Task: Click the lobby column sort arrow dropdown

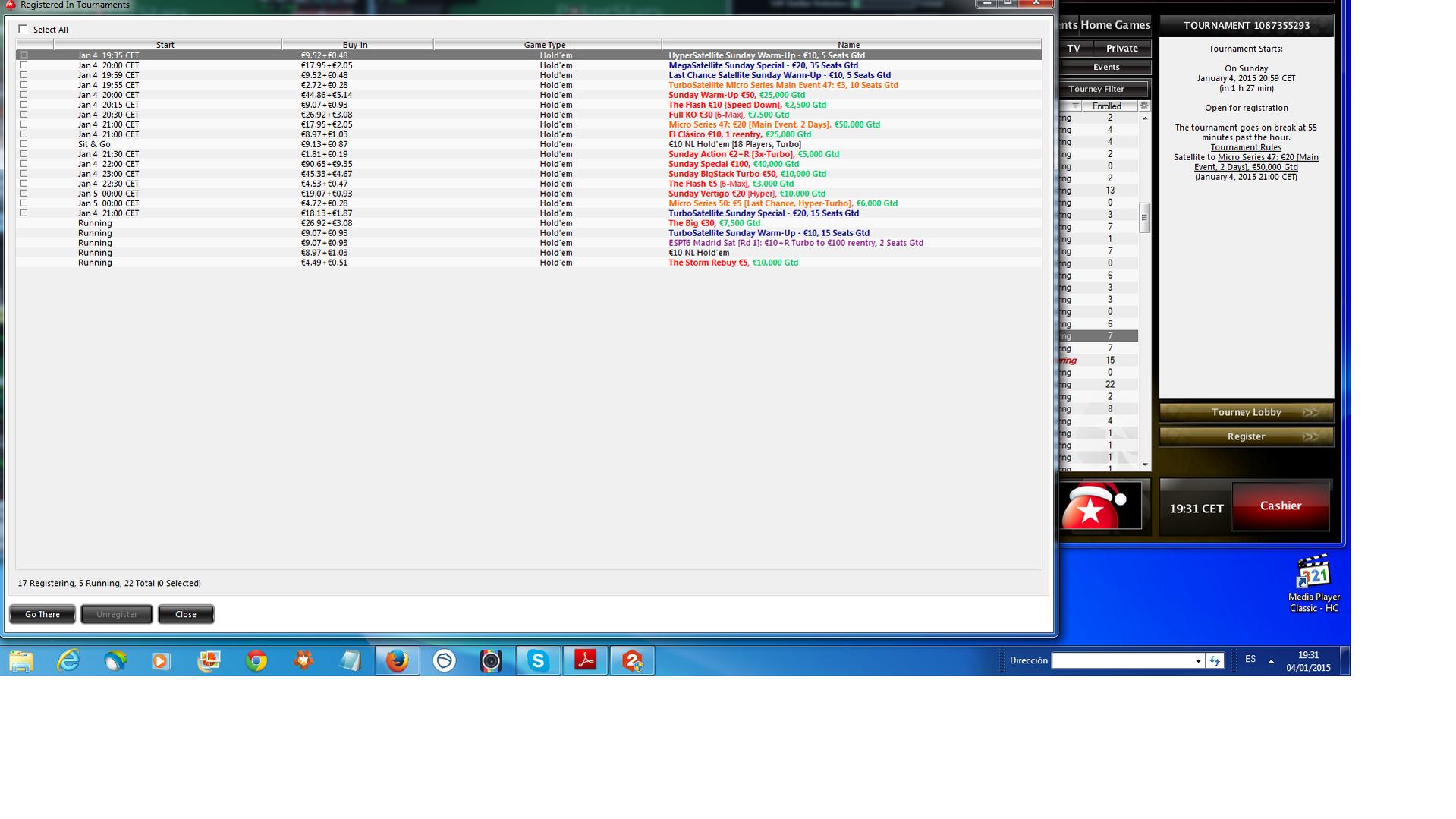Action: pos(1075,106)
